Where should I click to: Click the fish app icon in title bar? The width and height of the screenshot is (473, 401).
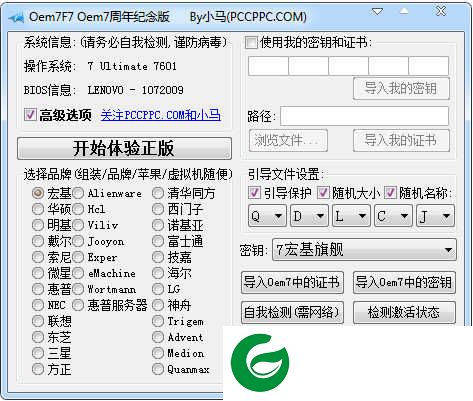point(16,17)
